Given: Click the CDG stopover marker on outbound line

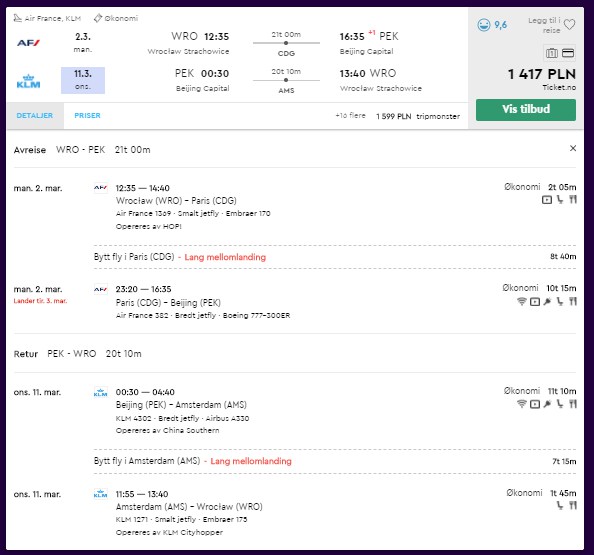Looking at the screenshot, I should point(286,43).
